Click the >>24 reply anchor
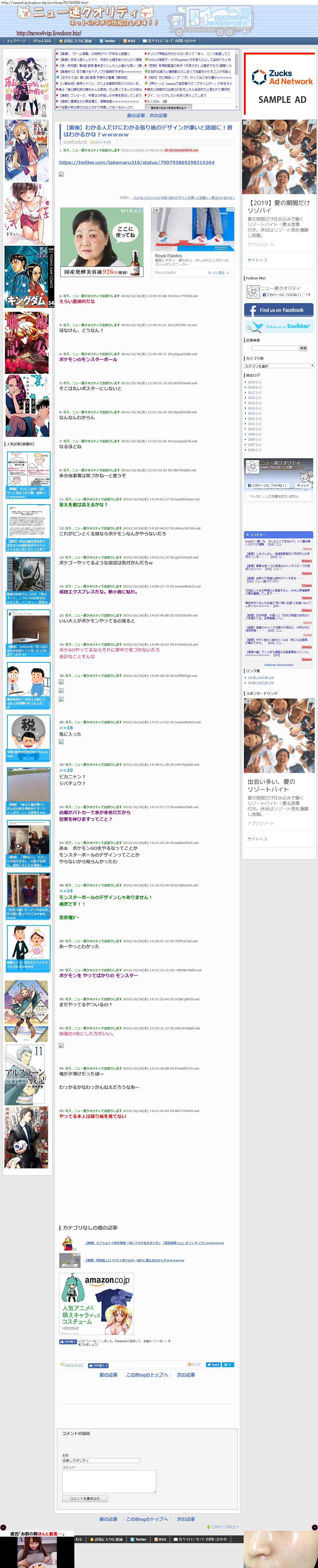The height and width of the screenshot is (1568, 318). 66,891
